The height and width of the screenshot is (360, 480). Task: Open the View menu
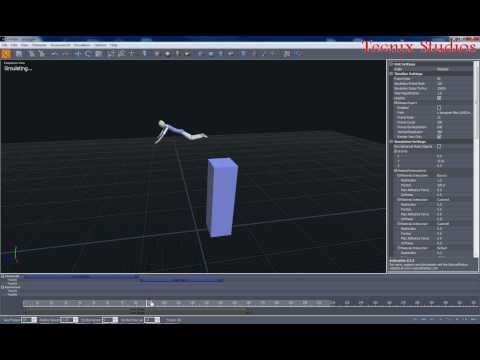pos(25,45)
